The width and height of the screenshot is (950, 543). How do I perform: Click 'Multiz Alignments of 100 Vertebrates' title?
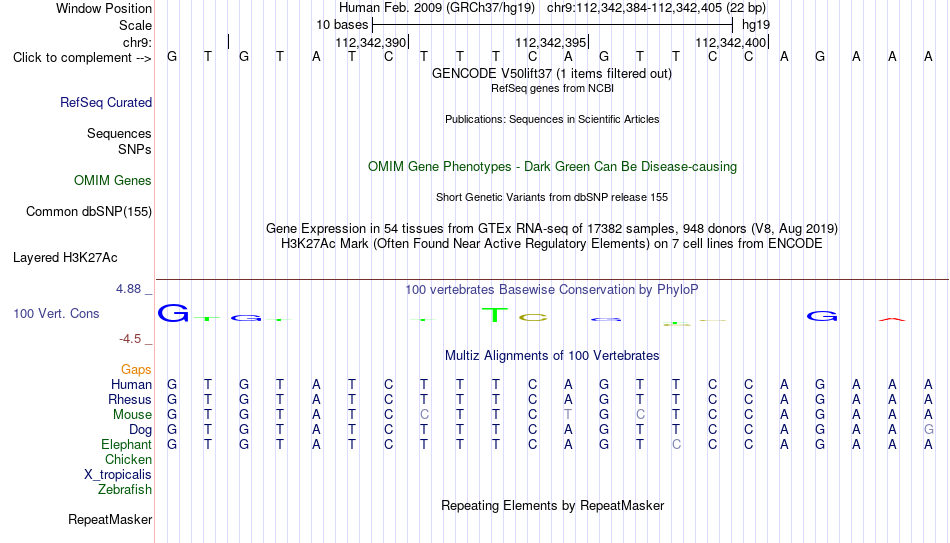click(552, 356)
